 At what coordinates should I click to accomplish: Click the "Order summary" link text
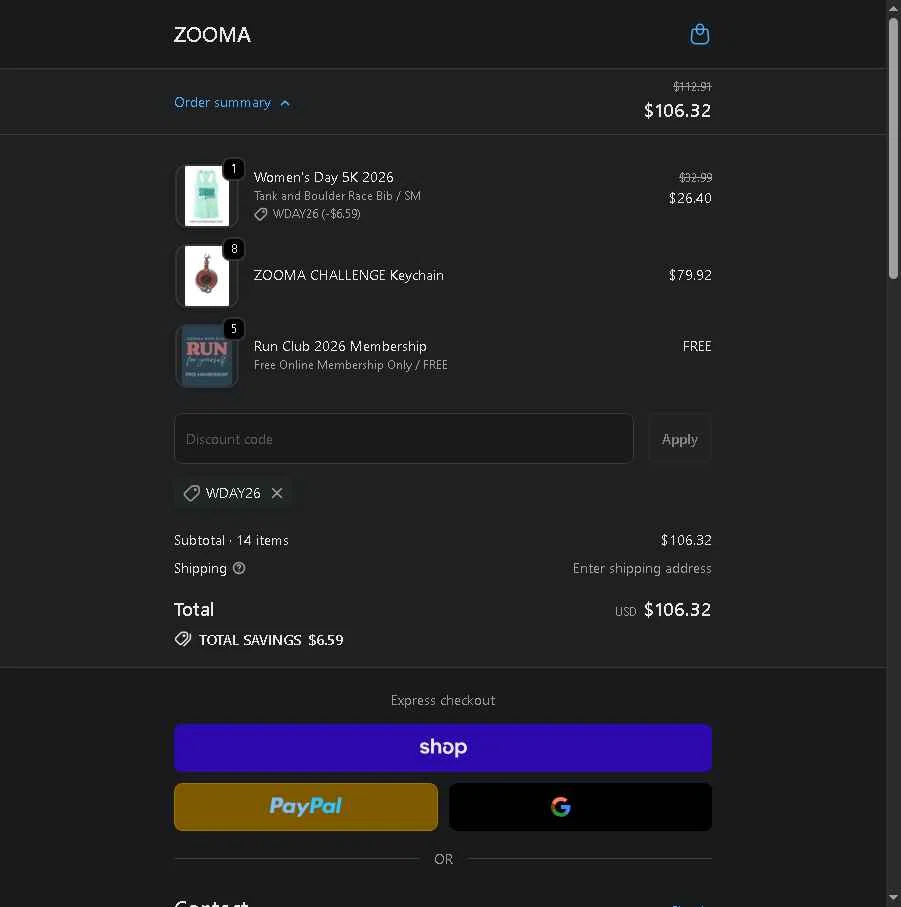tap(223, 102)
